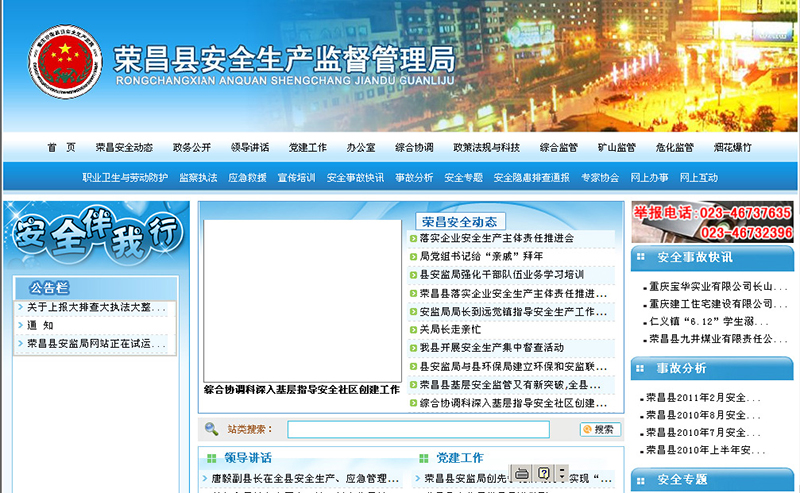Click the 搜索 search button
This screenshot has height=493, width=800.
[x=600, y=429]
